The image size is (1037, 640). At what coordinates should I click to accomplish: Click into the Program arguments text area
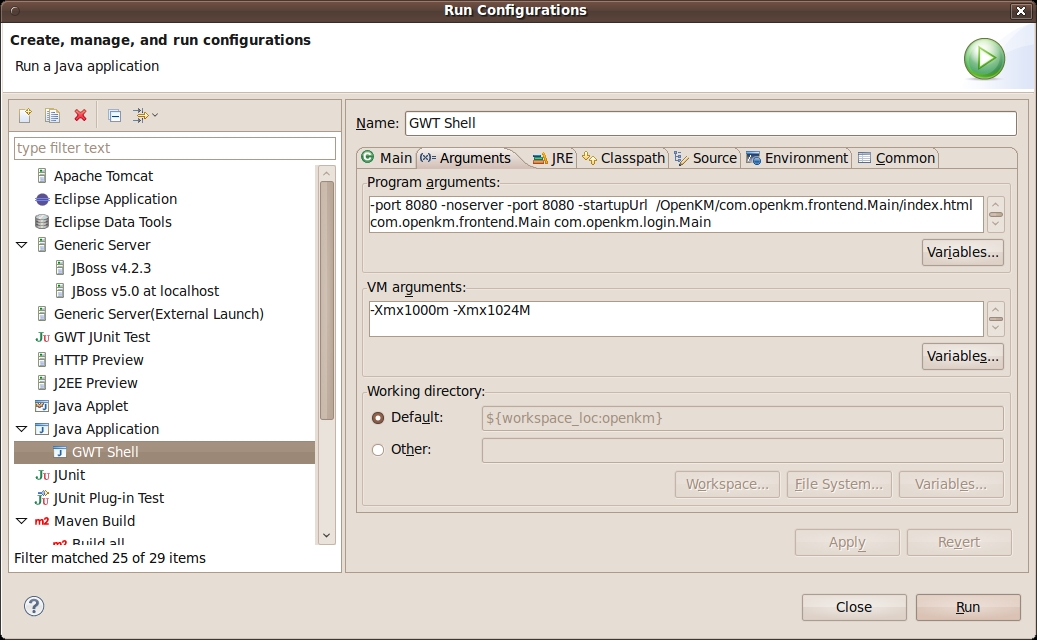(x=676, y=214)
